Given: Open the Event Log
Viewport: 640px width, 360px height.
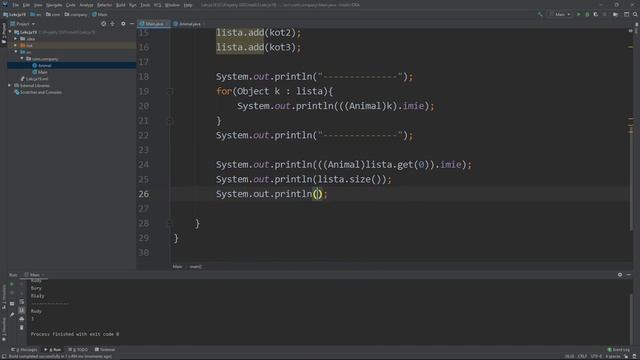Looking at the screenshot, I should tap(618, 350).
